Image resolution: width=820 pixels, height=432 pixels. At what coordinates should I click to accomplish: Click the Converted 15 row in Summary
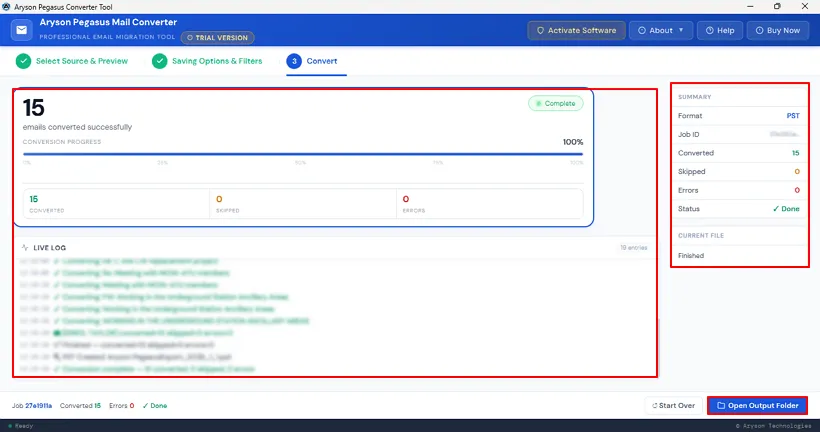(x=739, y=153)
